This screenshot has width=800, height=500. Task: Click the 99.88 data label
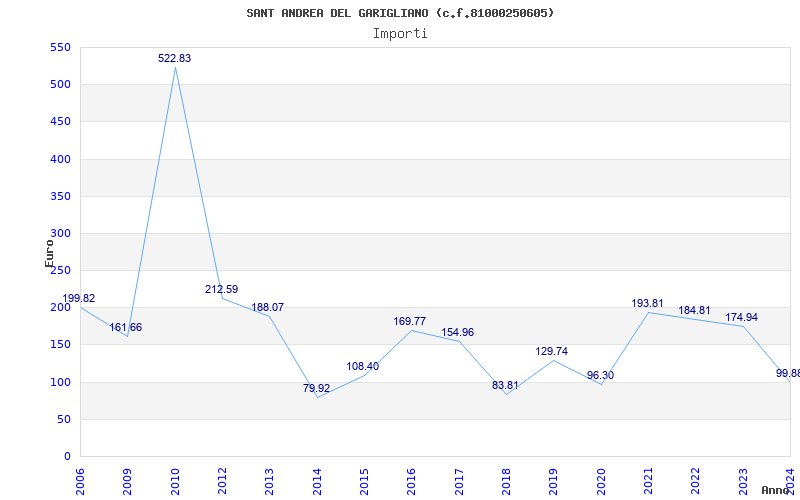click(x=788, y=373)
